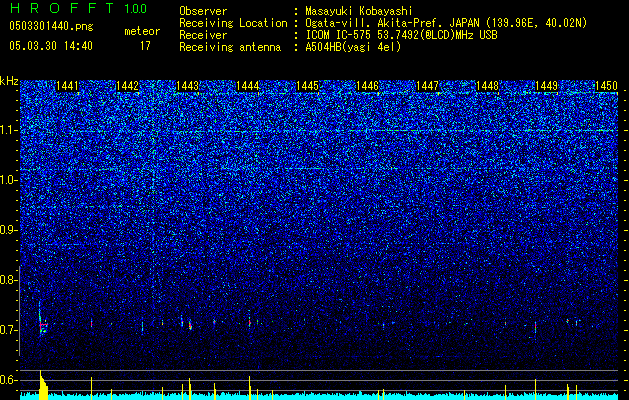Click the version number 1.0.0
Screen dimensions: 629x400
point(135,8)
